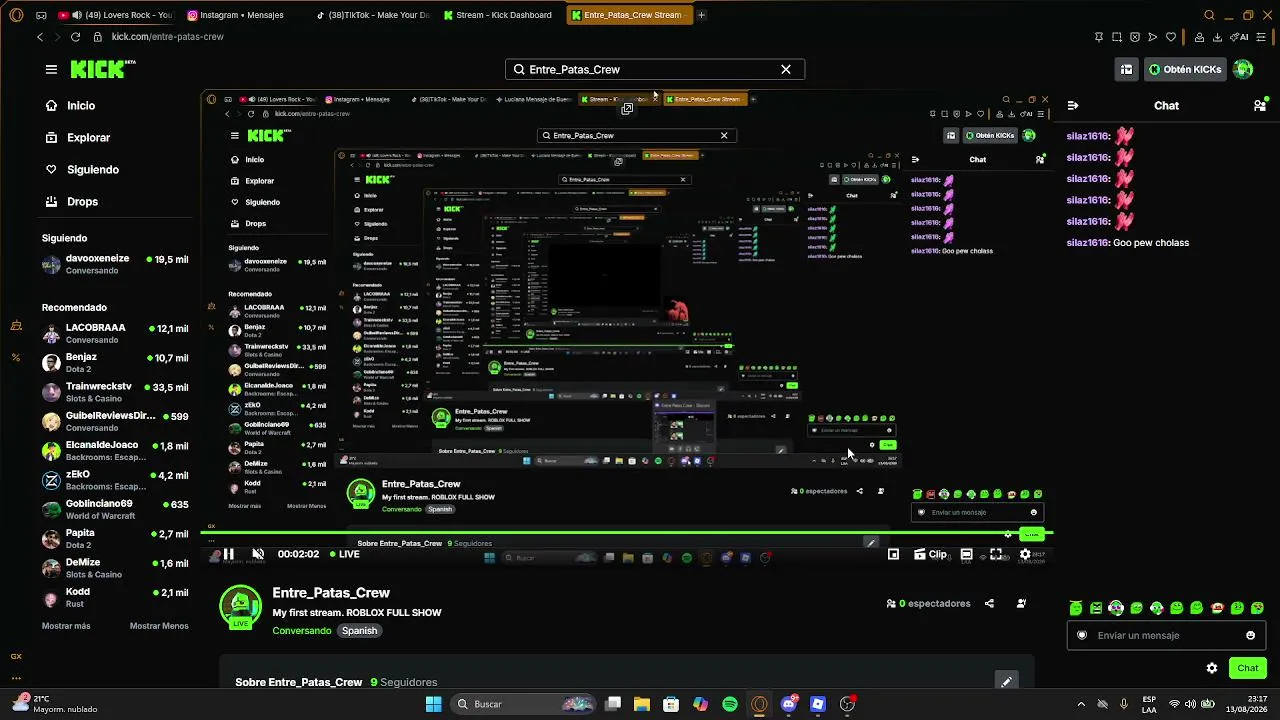Unmute the stream volume
This screenshot has height=720, width=1280.
(257, 554)
